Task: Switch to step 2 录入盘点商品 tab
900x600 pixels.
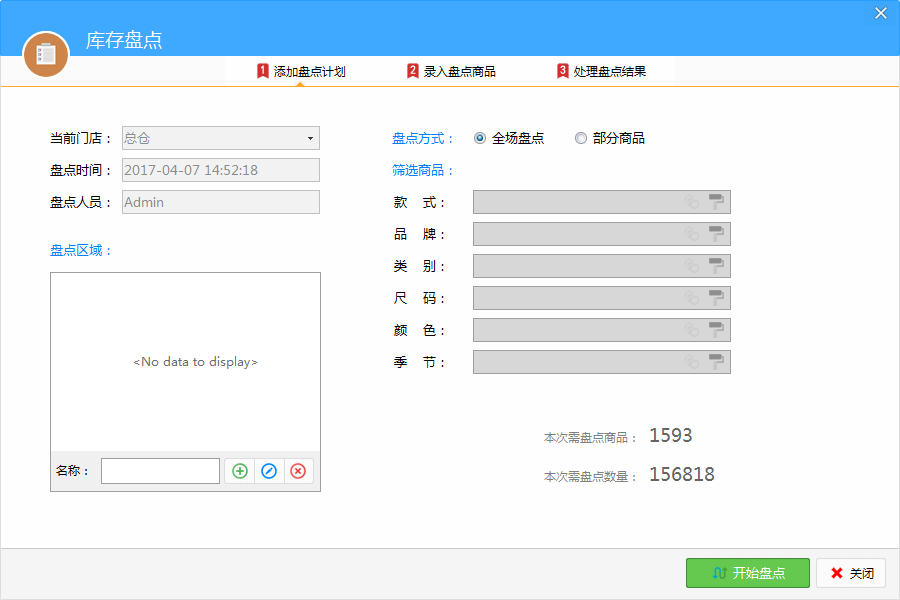Action: [x=451, y=71]
